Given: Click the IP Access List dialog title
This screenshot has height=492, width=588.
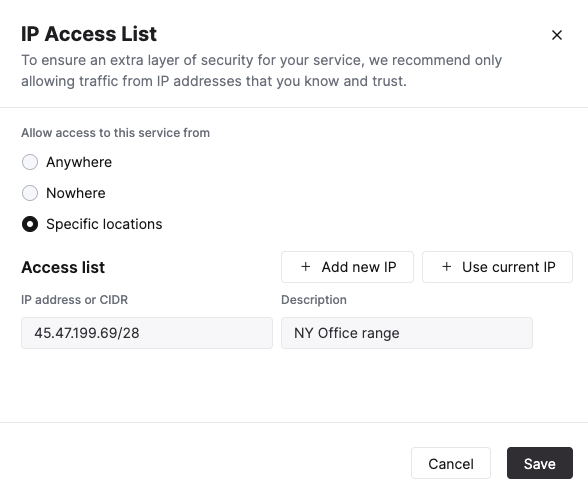Looking at the screenshot, I should [89, 34].
